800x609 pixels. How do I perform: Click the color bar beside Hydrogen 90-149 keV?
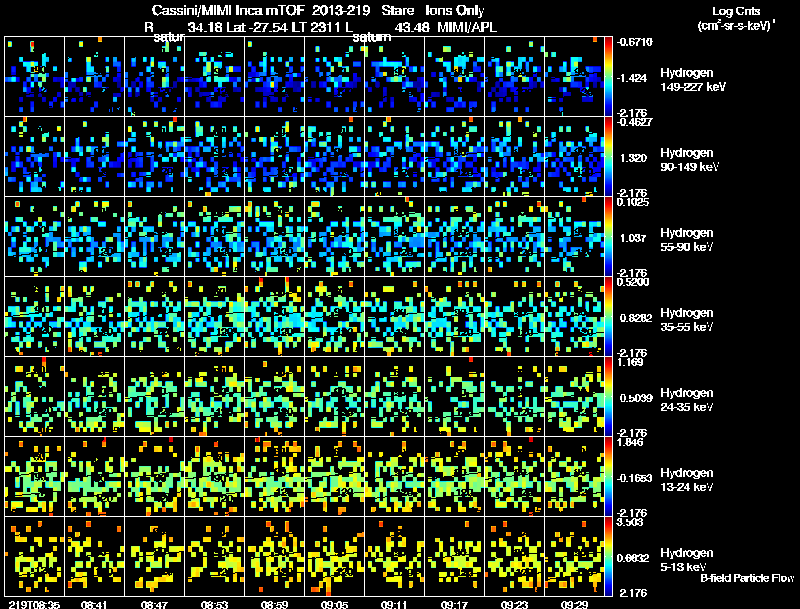608,157
